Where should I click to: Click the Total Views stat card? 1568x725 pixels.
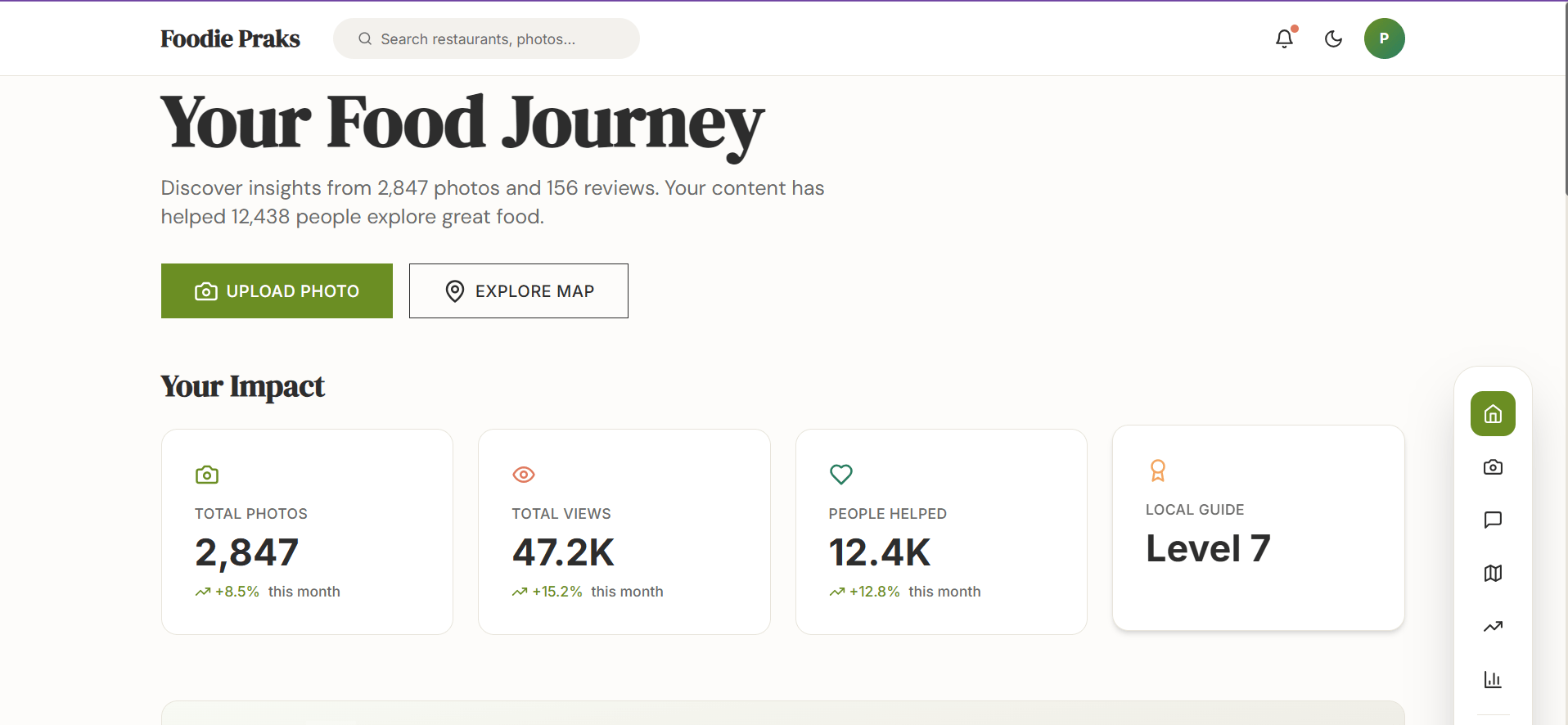(624, 532)
